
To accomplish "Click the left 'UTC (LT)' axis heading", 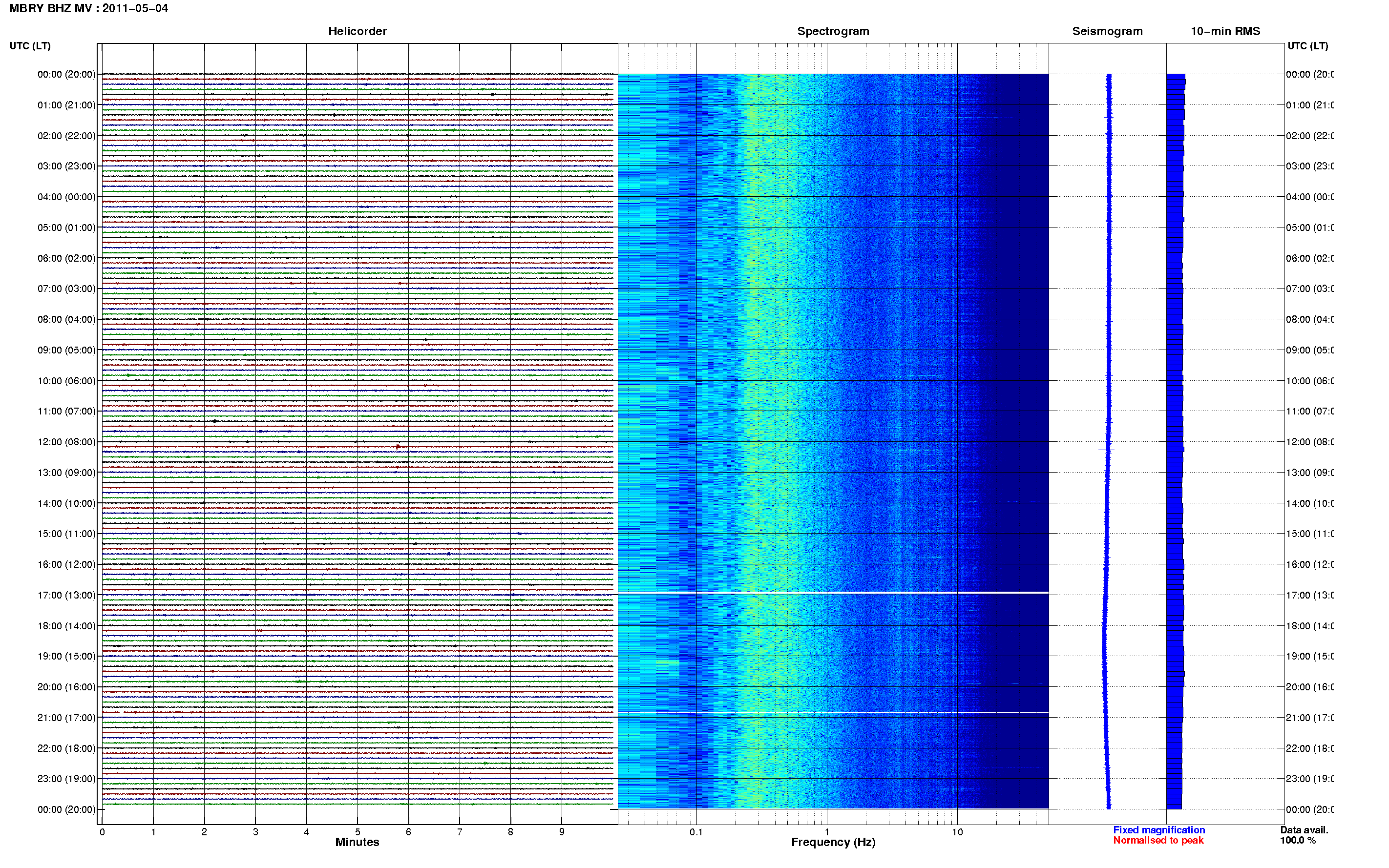I will point(30,46).
